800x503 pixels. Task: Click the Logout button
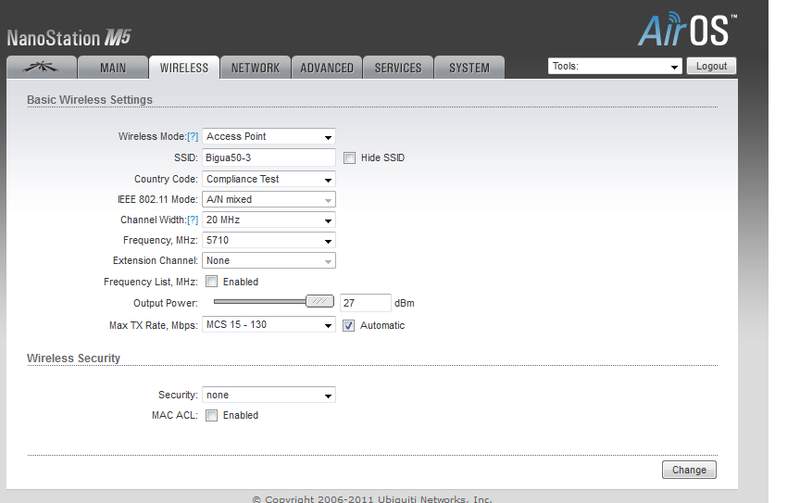click(711, 66)
